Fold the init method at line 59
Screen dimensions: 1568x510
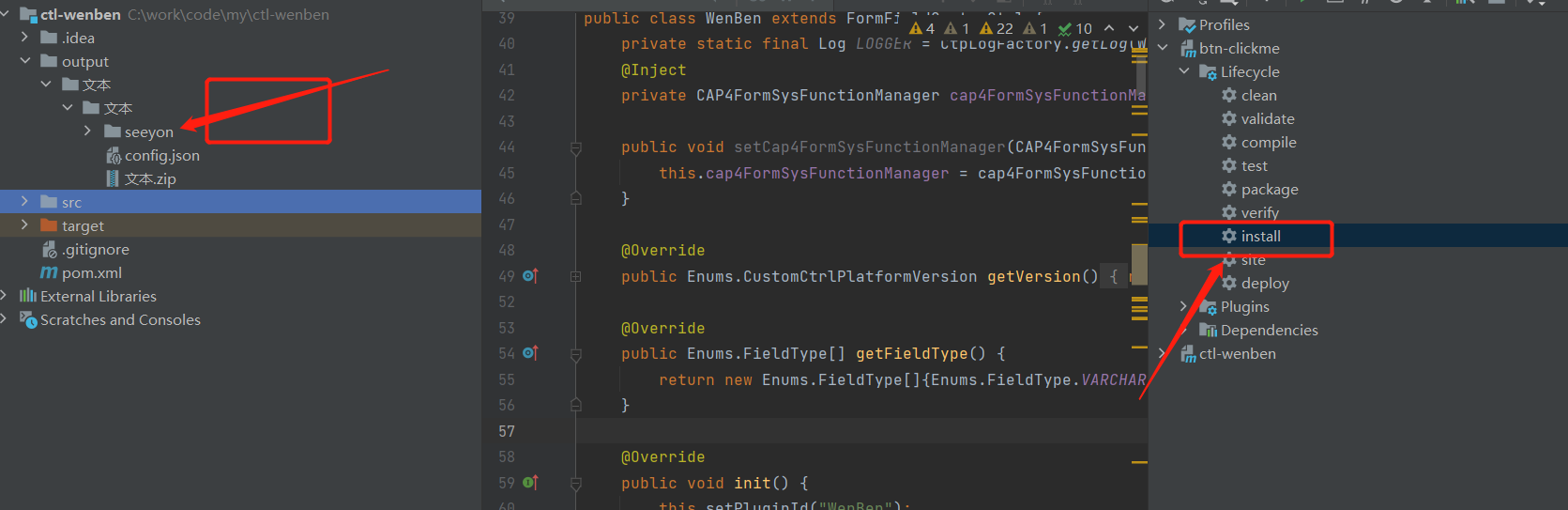576,483
